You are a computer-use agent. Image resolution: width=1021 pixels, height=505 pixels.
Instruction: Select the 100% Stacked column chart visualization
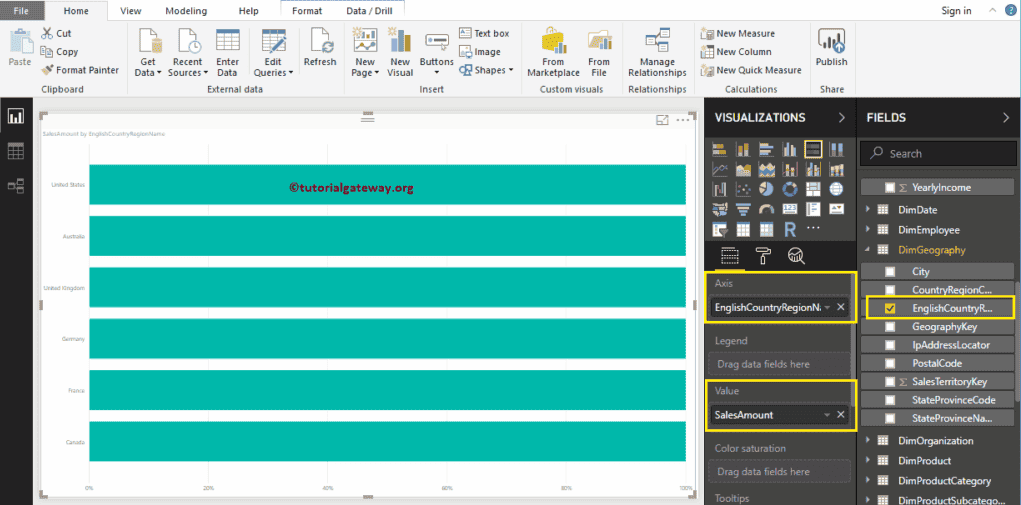click(837, 150)
